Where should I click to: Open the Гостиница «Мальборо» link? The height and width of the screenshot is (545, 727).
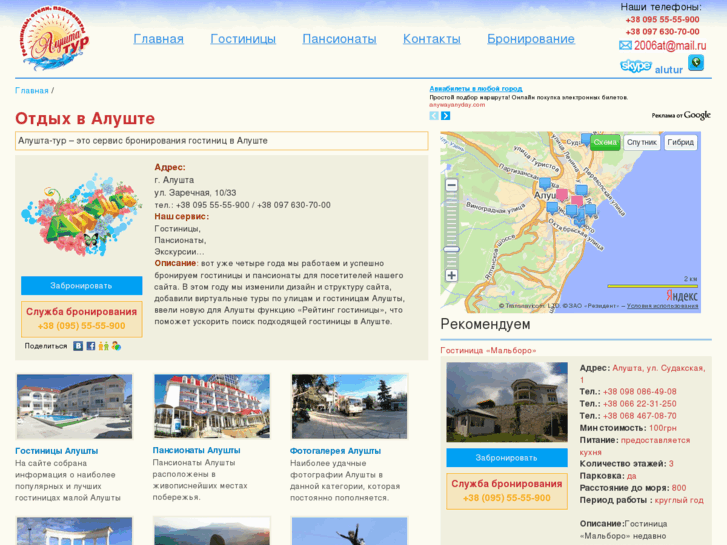pos(488,351)
